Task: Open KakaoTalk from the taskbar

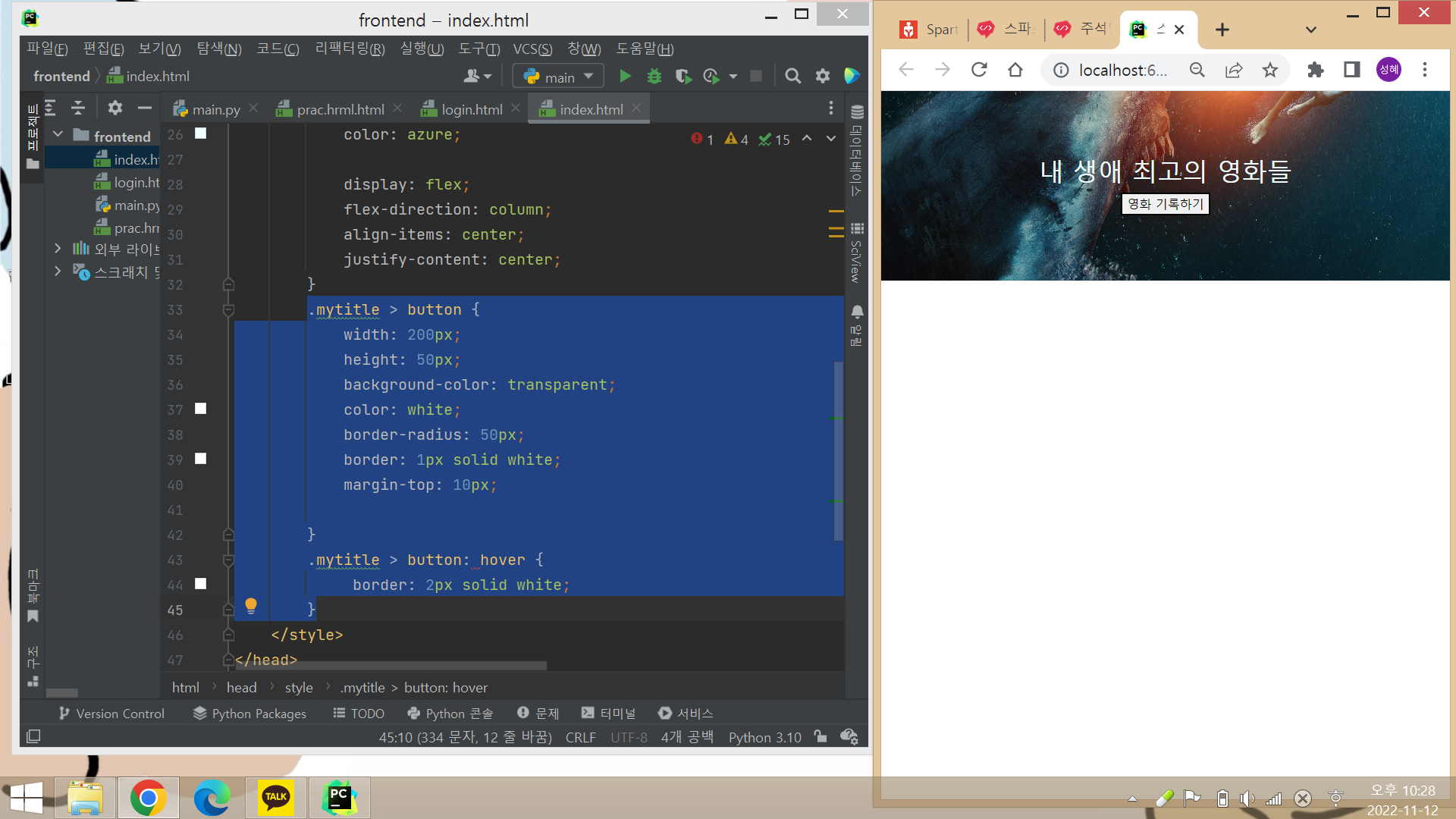Action: [275, 797]
